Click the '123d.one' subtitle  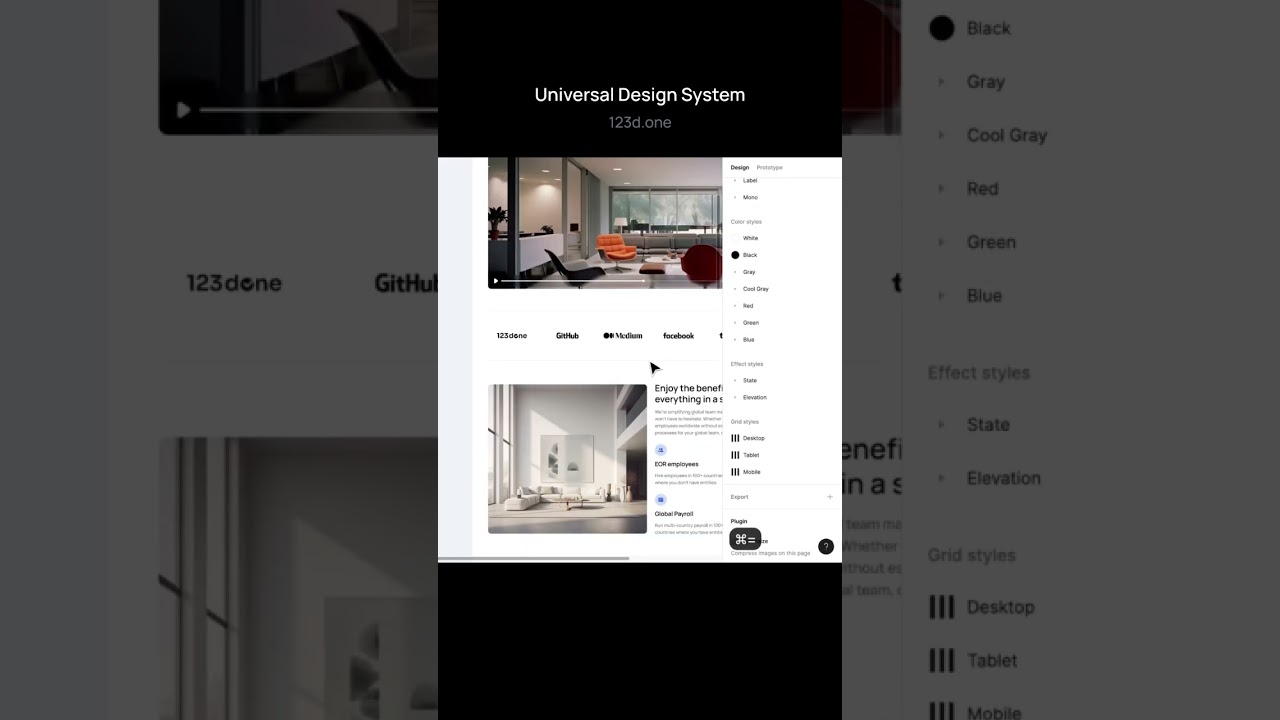point(640,122)
